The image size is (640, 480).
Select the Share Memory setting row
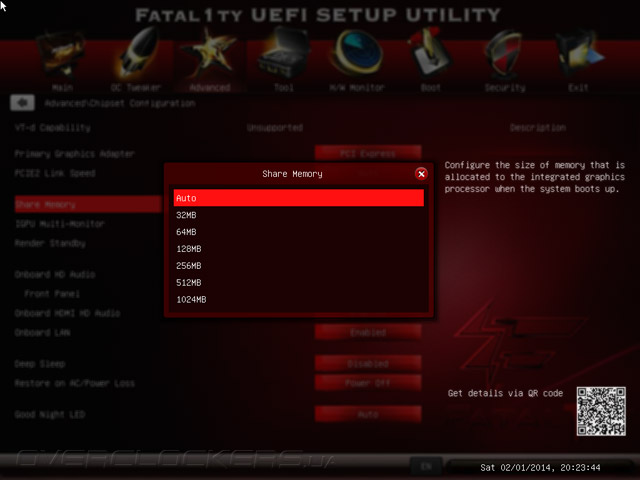[x=88, y=204]
